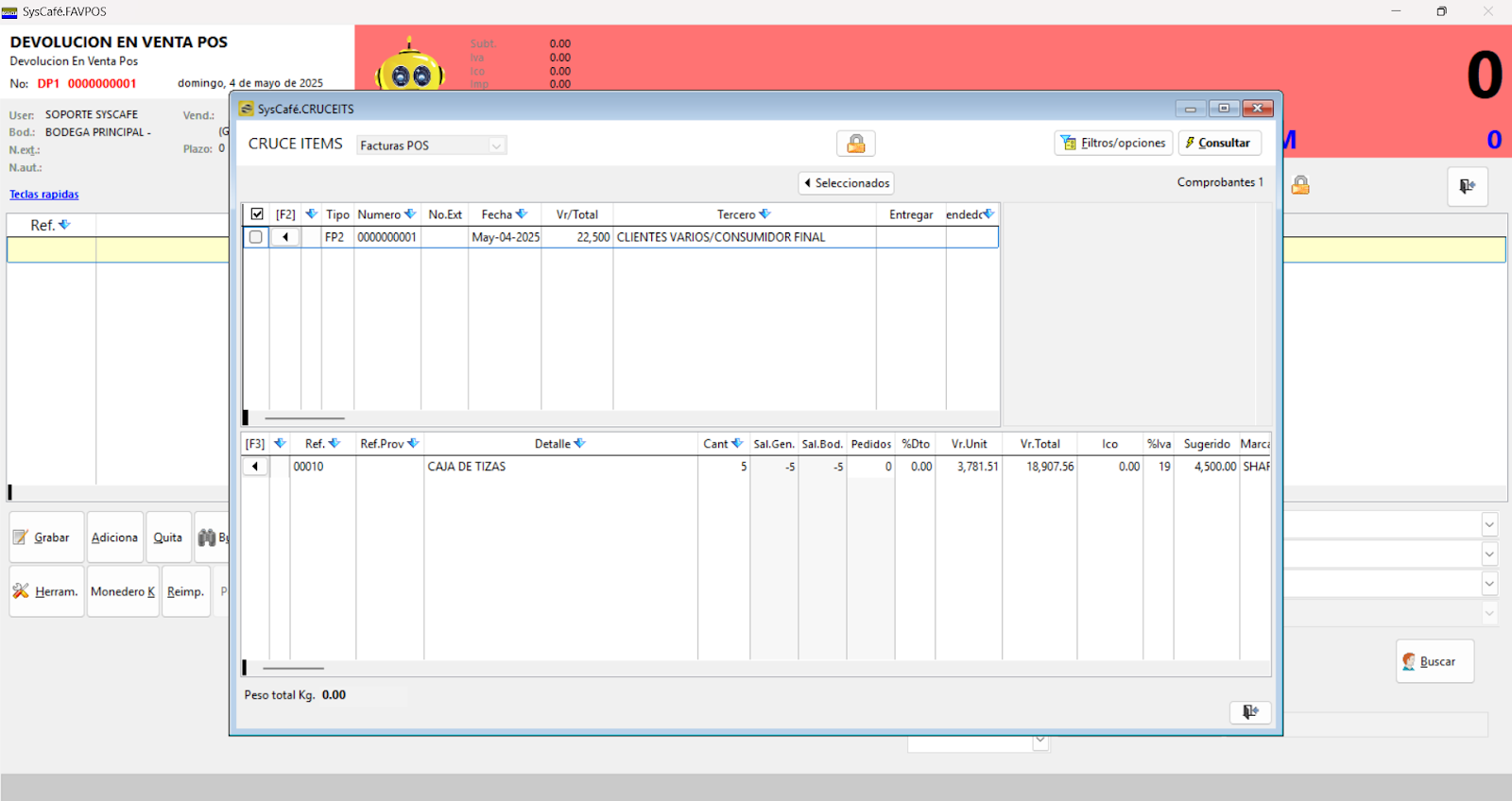Click the Seleccionados button
Viewport: 1512px width, 801px height.
click(846, 183)
